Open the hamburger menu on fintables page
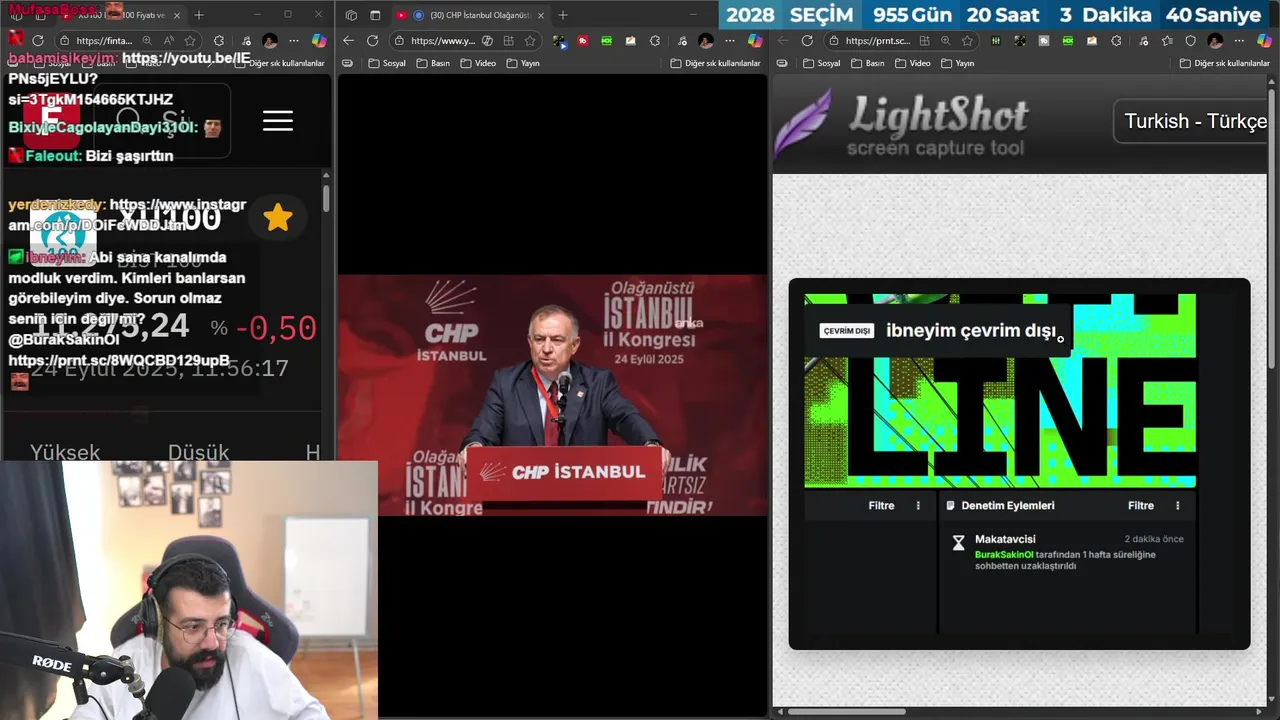The image size is (1280, 720). click(x=278, y=121)
